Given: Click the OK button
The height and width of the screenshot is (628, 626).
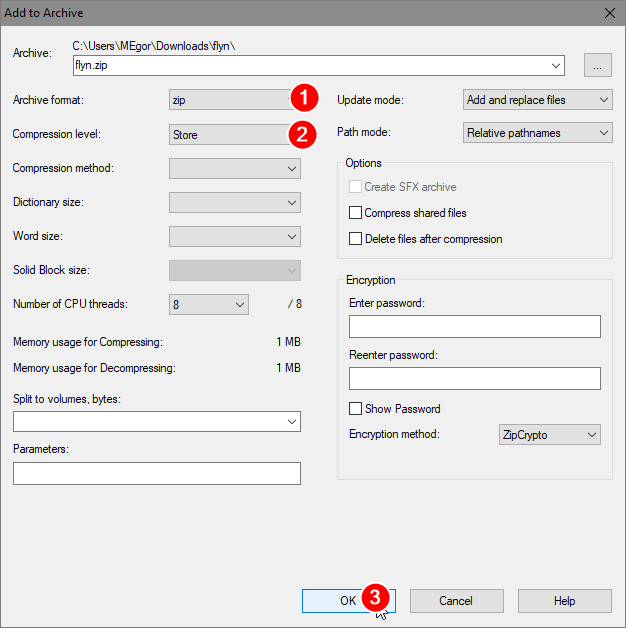Looking at the screenshot, I should 348,601.
